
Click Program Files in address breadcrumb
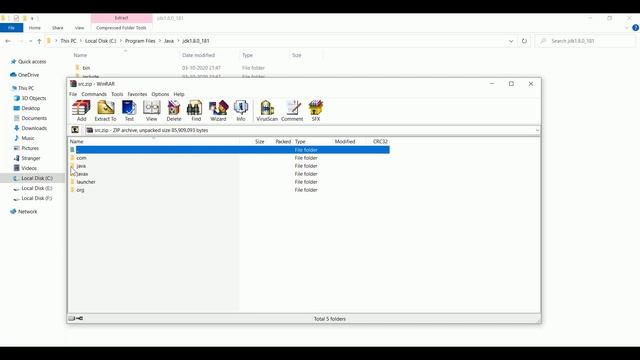coord(140,41)
